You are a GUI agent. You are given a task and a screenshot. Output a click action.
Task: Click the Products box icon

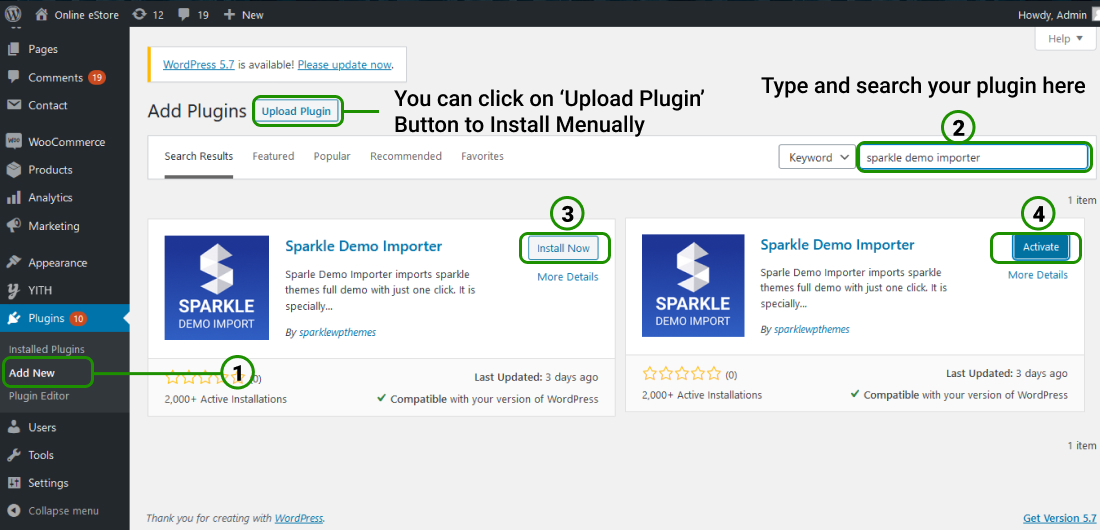14,170
